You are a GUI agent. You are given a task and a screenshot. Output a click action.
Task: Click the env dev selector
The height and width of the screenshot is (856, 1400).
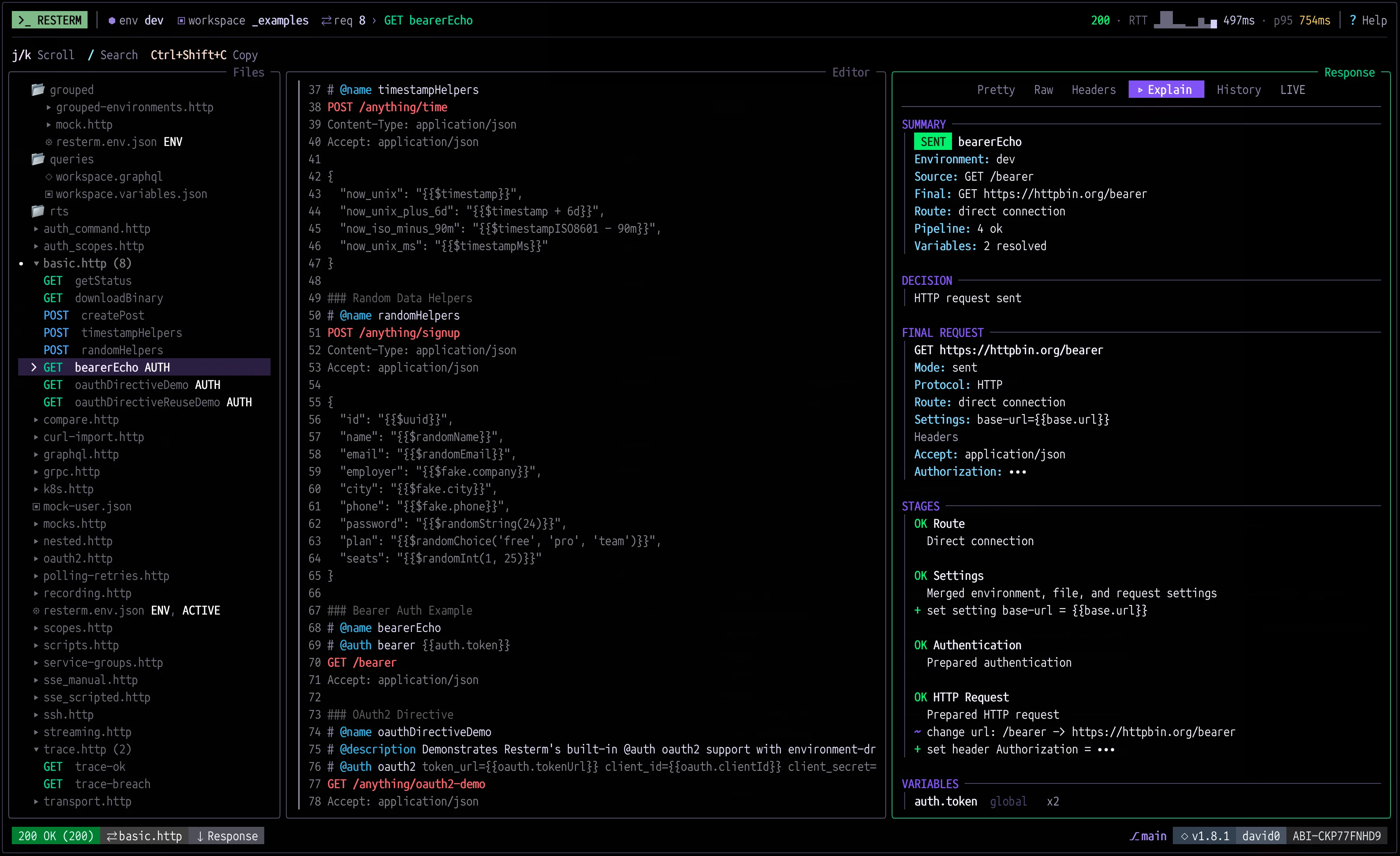[136, 21]
